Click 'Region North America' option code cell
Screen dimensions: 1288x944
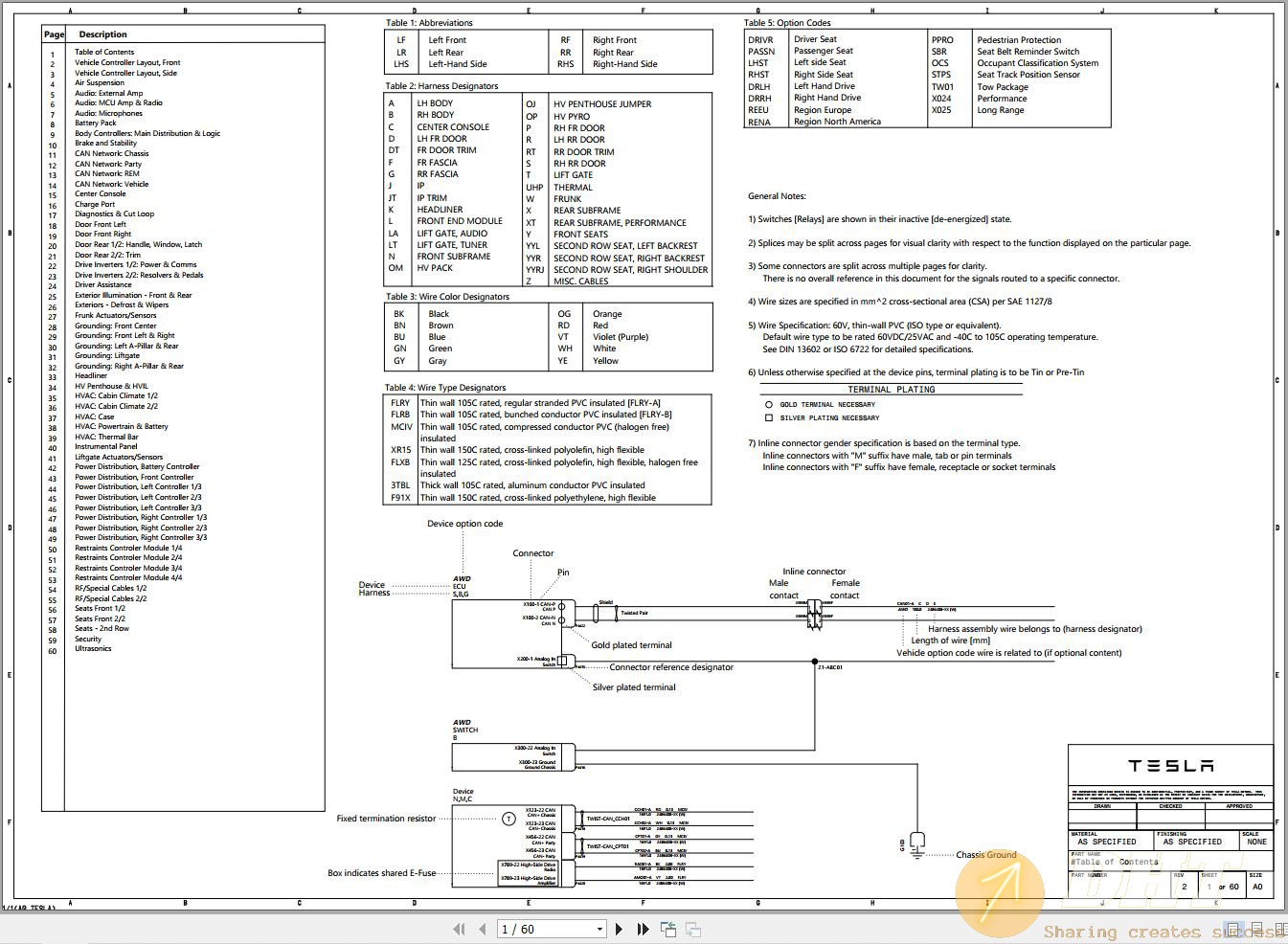coord(837,122)
